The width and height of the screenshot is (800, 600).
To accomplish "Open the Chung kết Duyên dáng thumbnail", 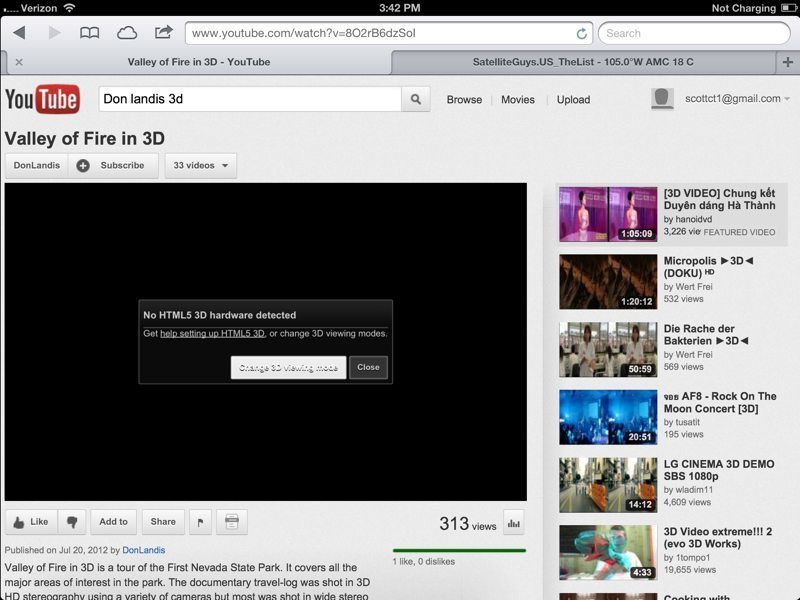I will pos(608,214).
